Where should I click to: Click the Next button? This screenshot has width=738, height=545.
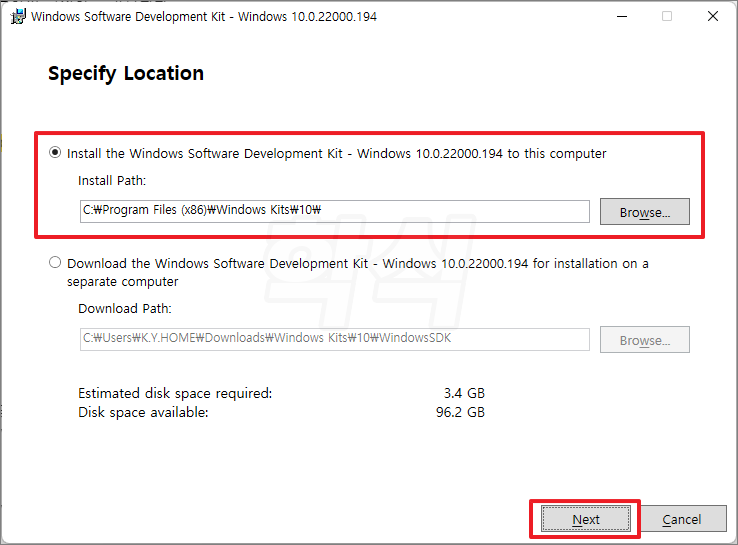tap(586, 519)
